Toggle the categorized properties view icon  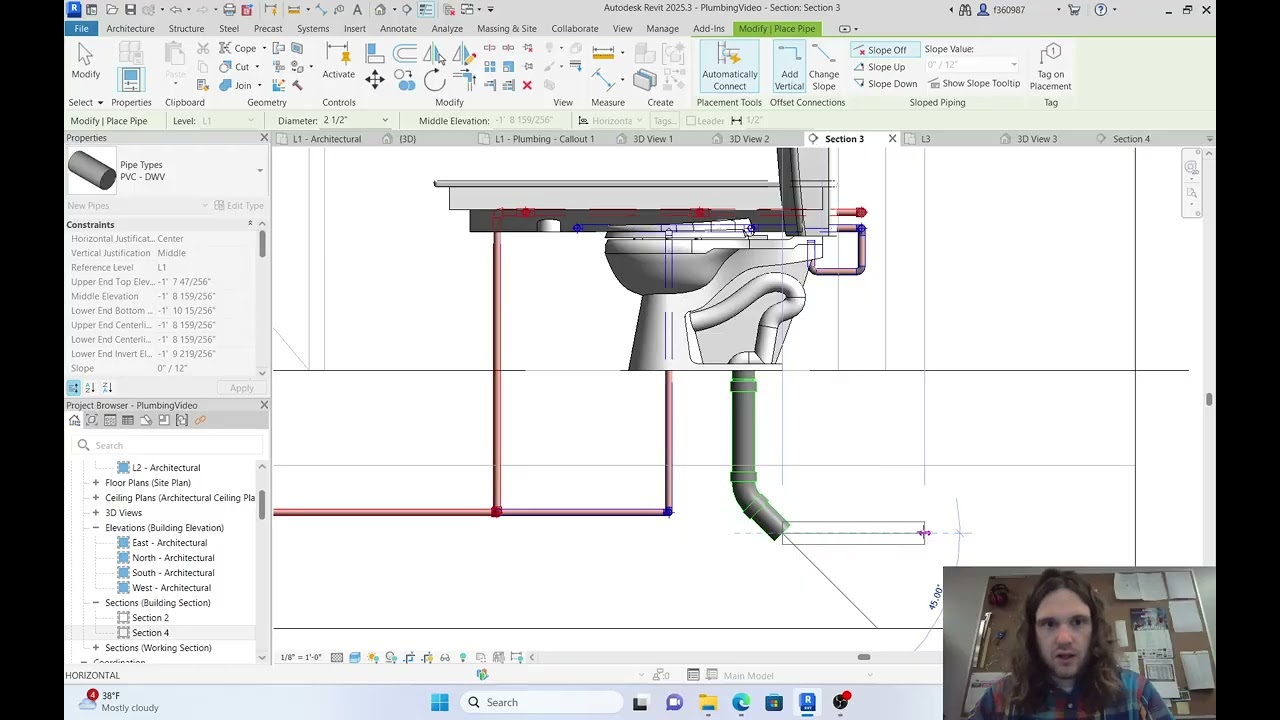73,387
